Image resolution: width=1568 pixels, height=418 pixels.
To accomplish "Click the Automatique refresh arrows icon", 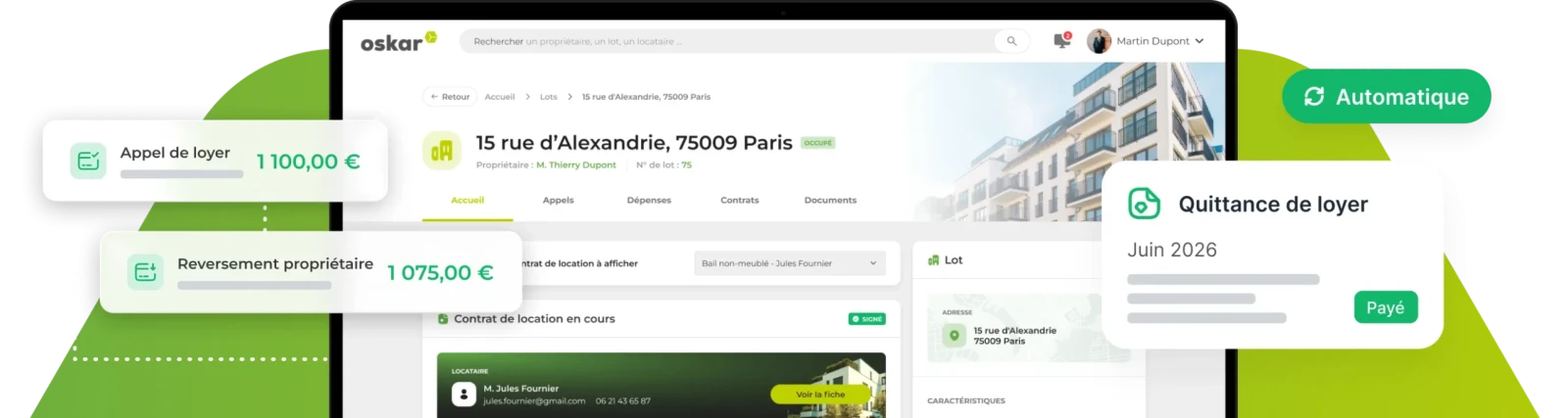I will 1314,96.
